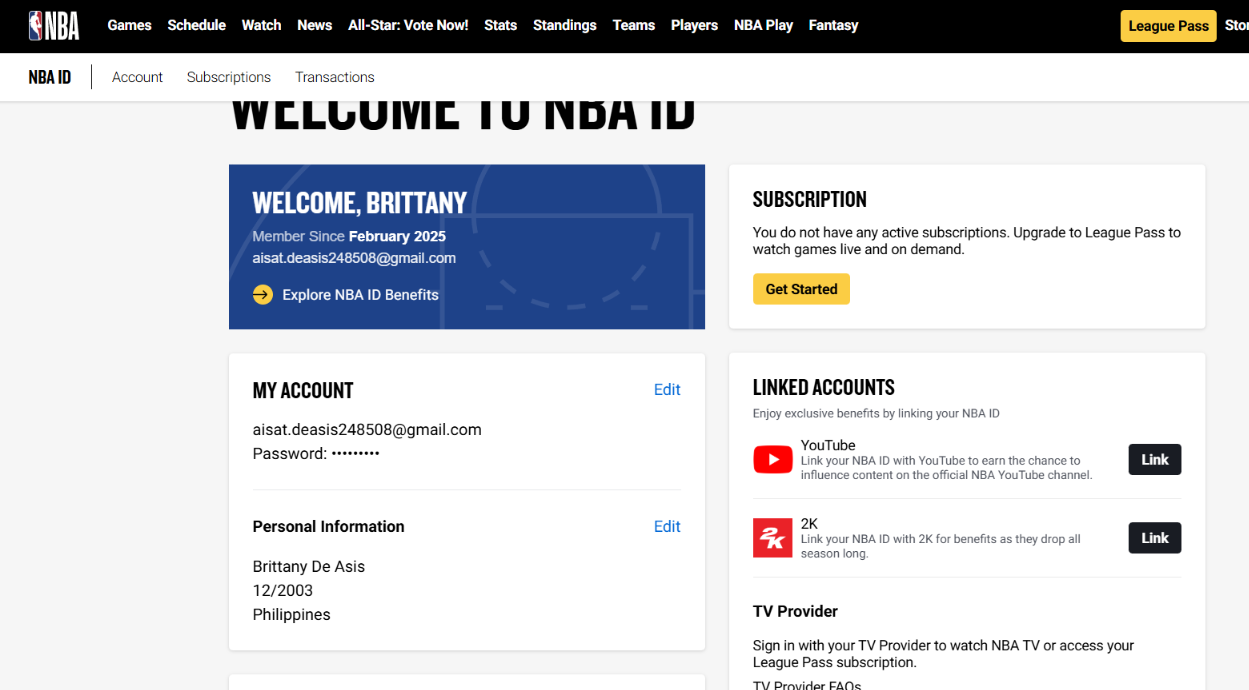Click the My Account email address text
The width and height of the screenshot is (1249, 690).
pyautogui.click(x=367, y=430)
